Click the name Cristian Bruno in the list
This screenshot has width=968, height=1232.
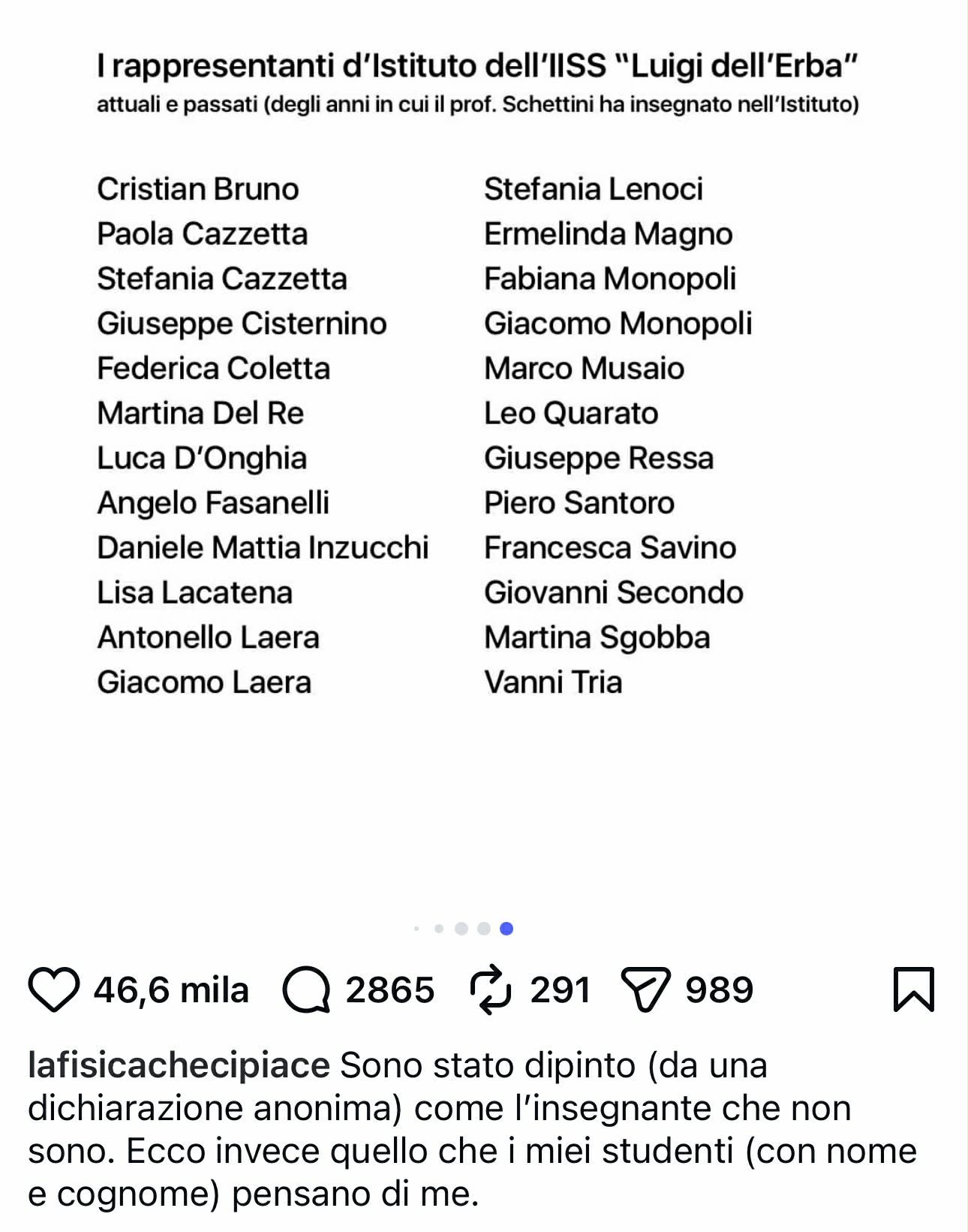click(198, 189)
